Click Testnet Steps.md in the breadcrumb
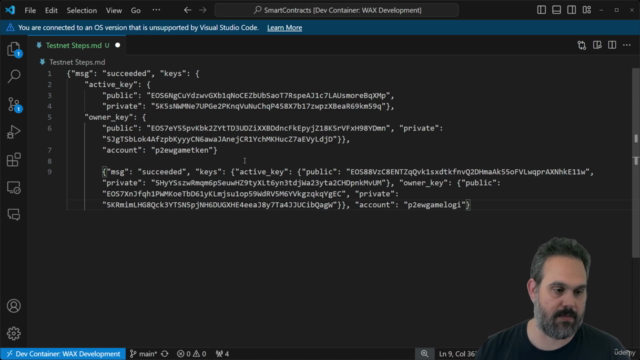 (x=77, y=62)
